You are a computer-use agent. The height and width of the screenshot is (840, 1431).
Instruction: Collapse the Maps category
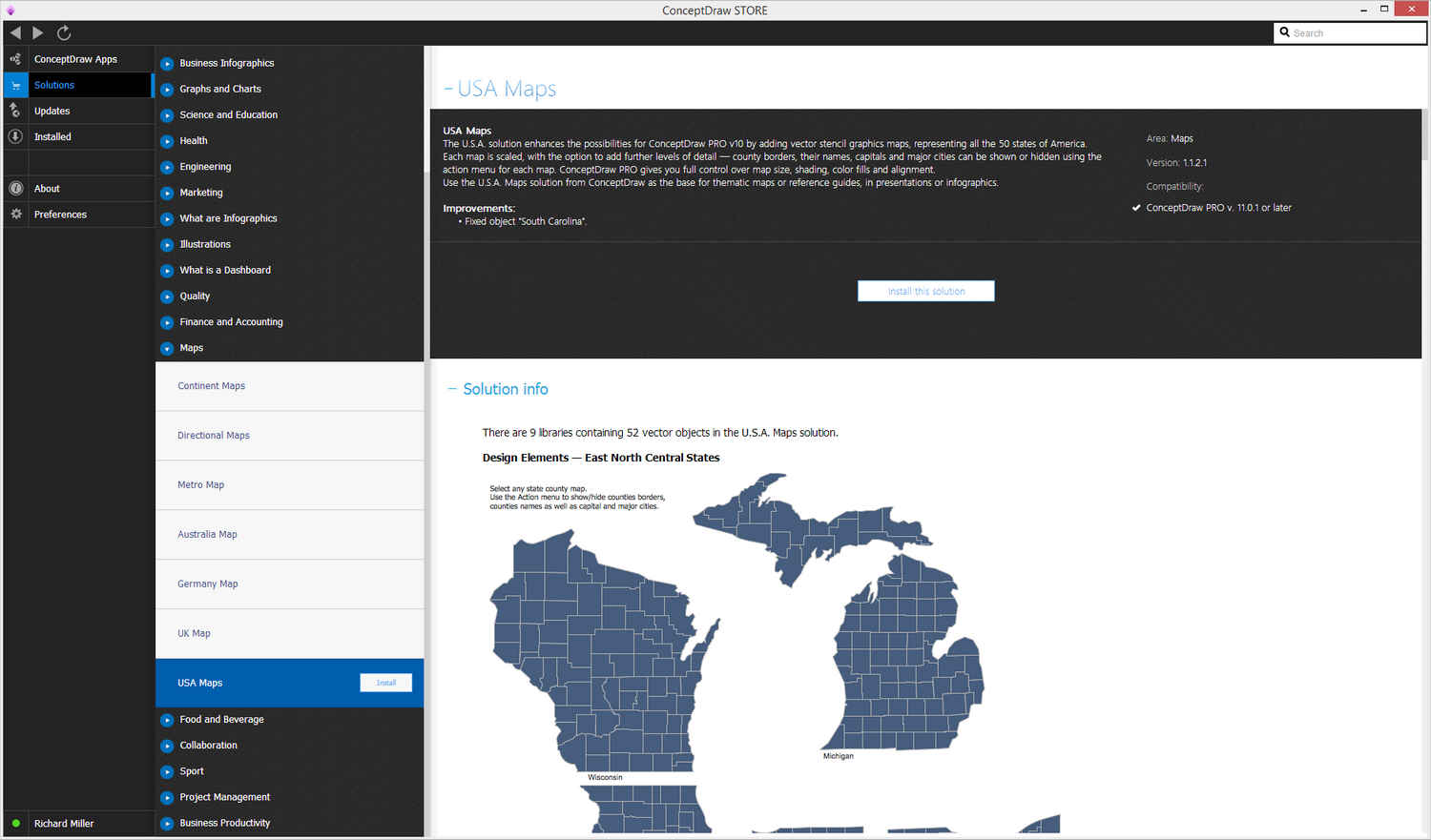[x=167, y=349]
